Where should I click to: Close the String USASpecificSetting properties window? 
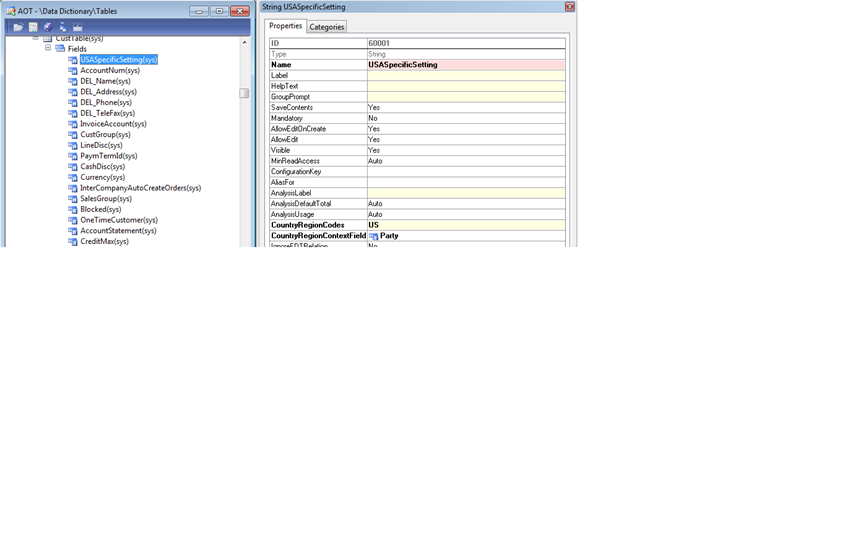coord(570,7)
